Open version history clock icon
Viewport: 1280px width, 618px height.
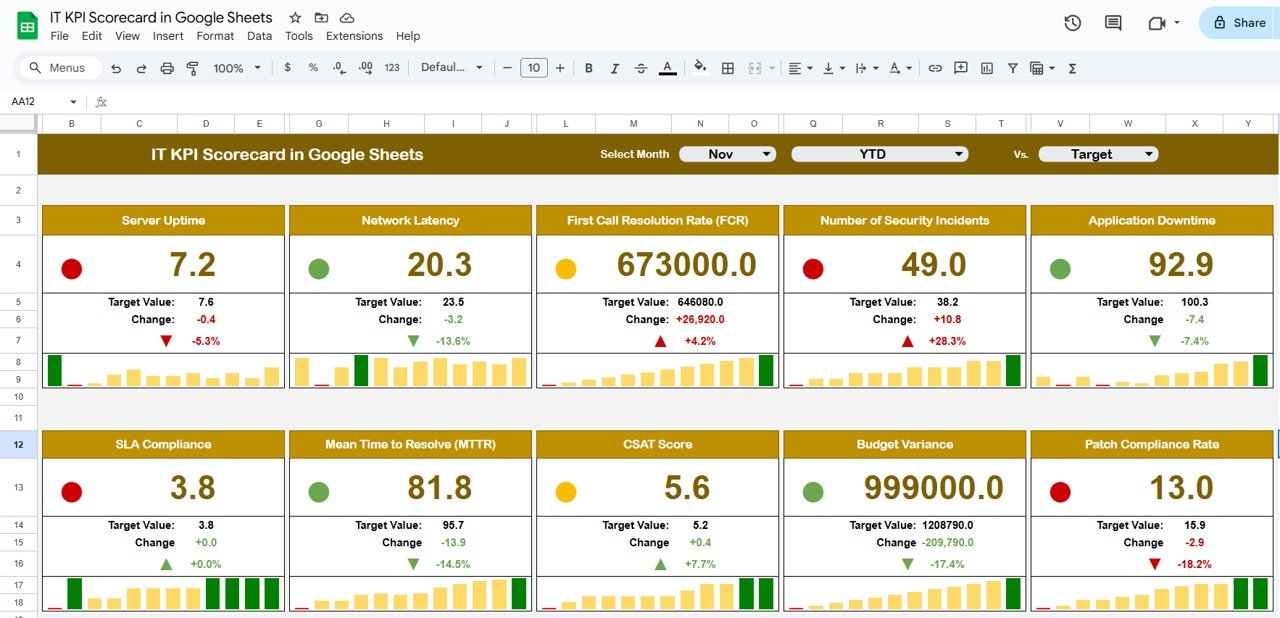click(x=1072, y=23)
